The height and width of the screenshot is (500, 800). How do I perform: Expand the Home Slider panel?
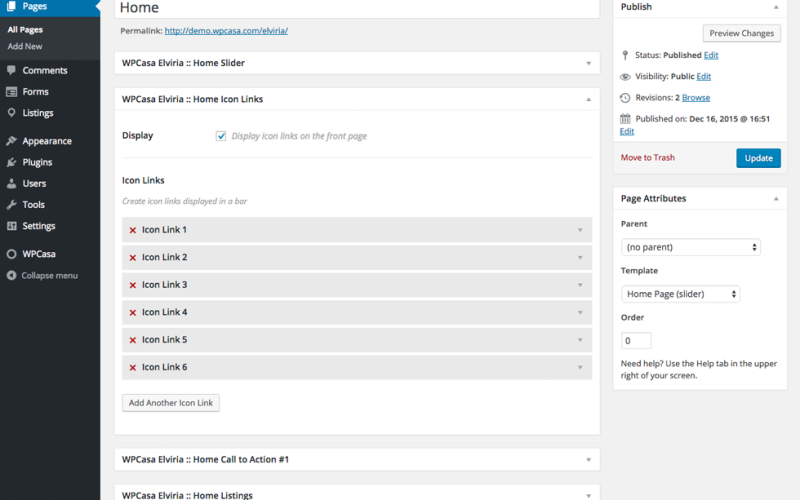coord(588,63)
